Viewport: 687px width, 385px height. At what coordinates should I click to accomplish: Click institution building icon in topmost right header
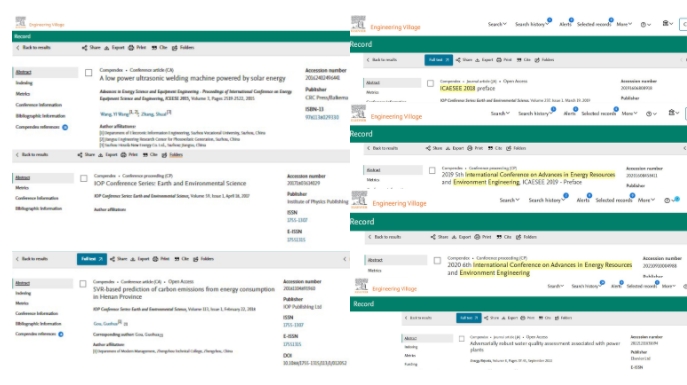(665, 23)
